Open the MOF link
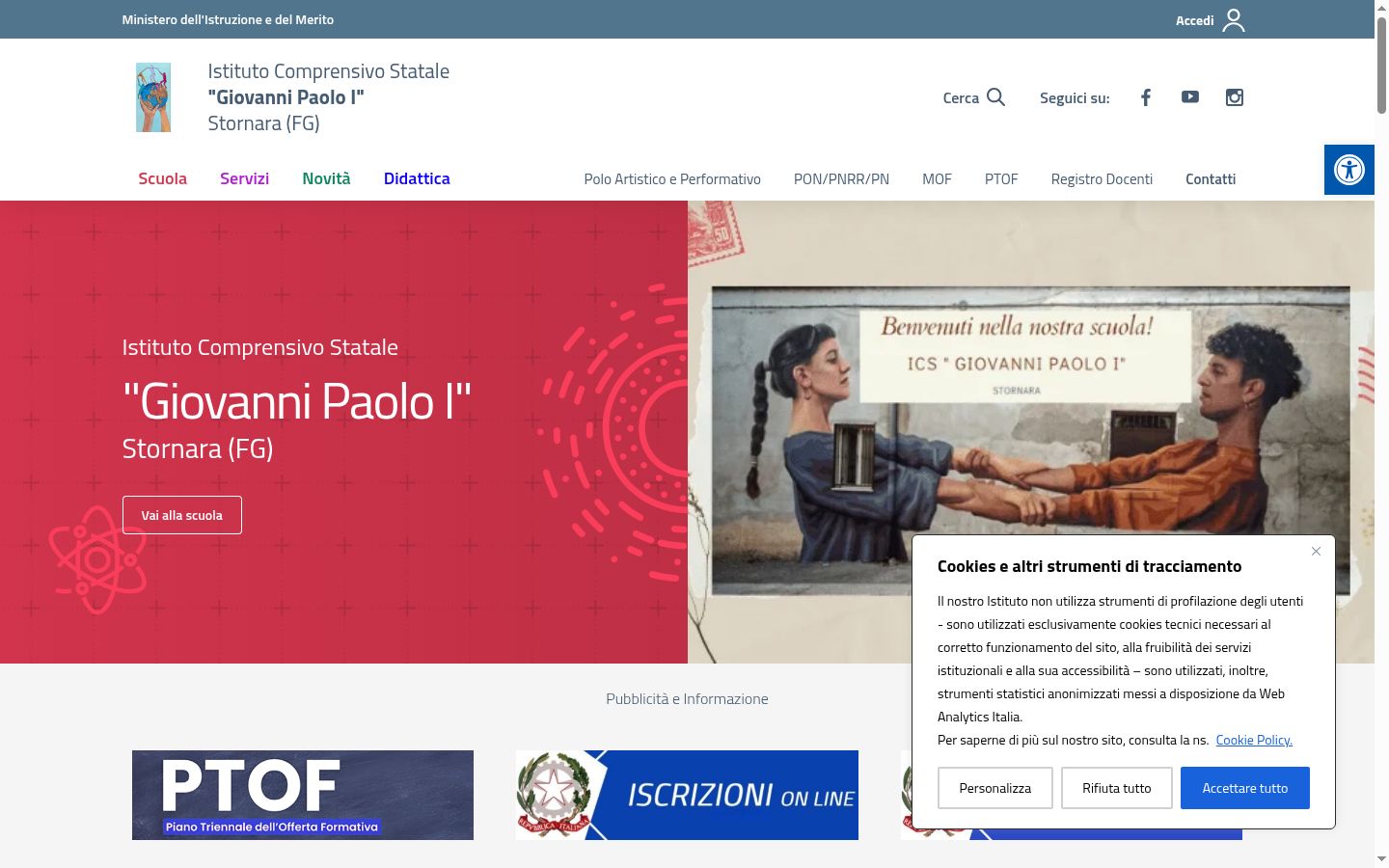1389x868 pixels. coord(937,179)
